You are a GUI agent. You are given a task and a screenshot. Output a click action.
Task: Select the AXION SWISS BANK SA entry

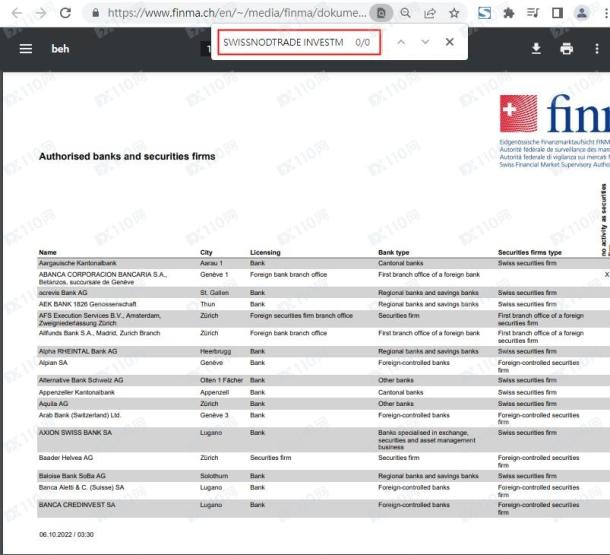click(x=75, y=432)
